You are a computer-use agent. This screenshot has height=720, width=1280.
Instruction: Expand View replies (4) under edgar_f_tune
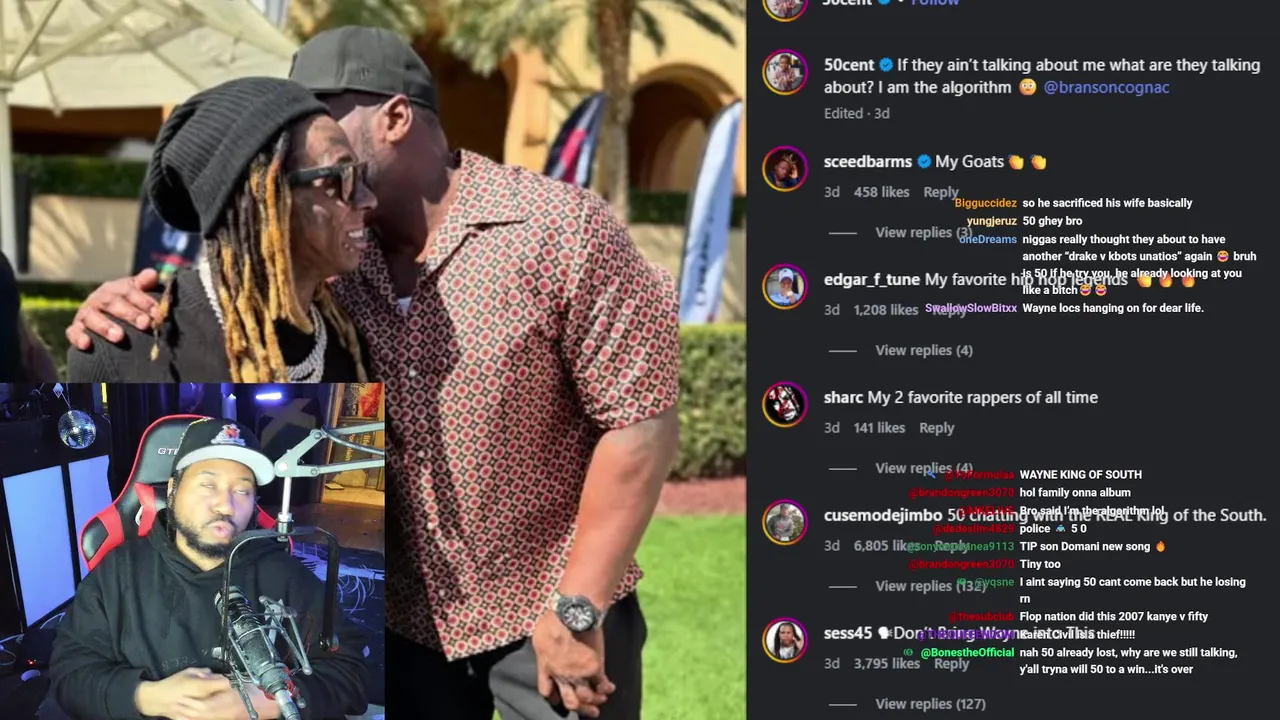923,350
